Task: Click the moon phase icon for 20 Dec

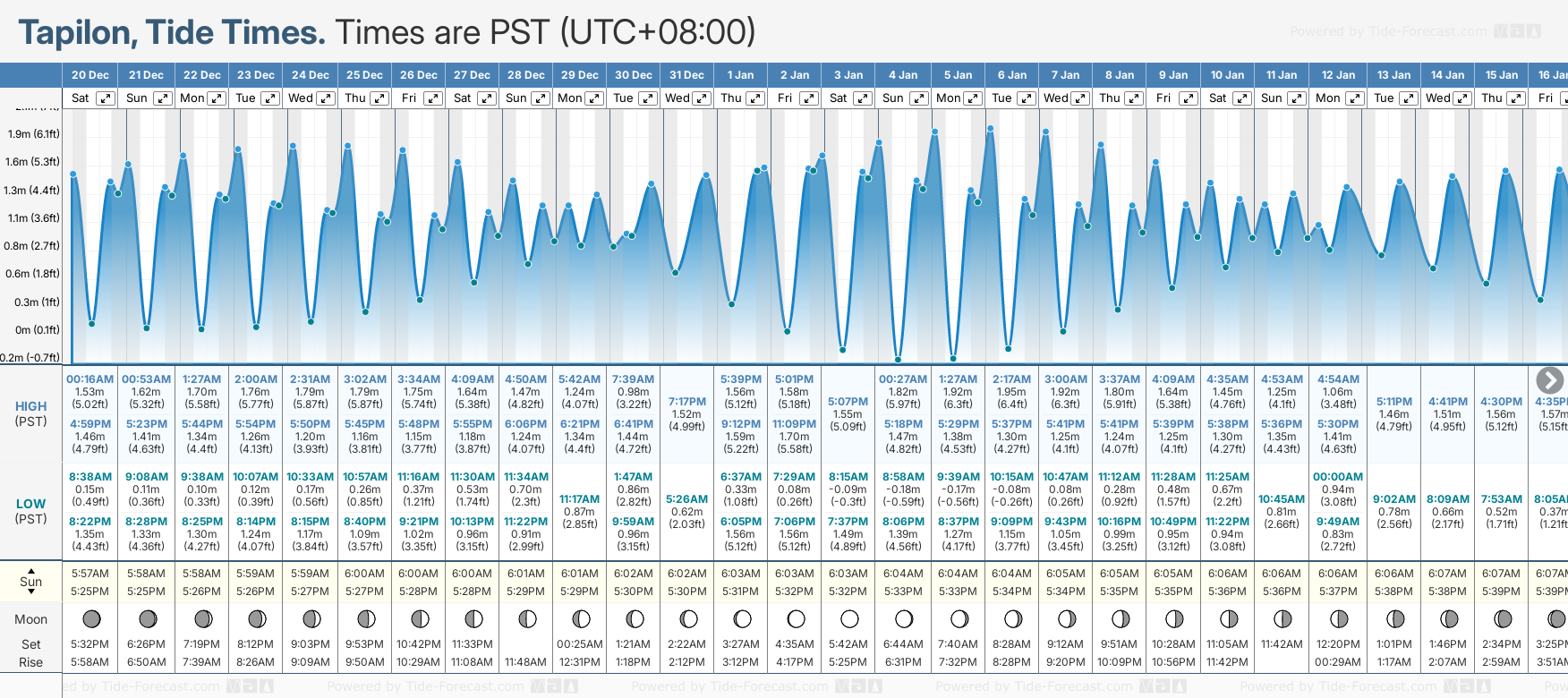Action: 91,618
